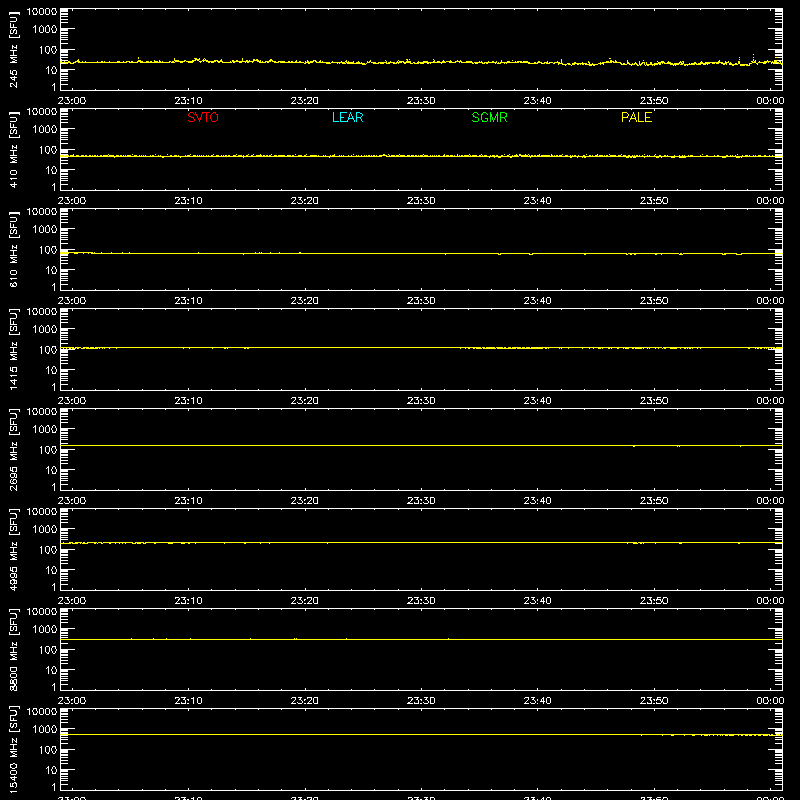Click the '610 MHz [SFU]' axis title
Viewport: 800px width, 800px height.
click(x=14, y=249)
